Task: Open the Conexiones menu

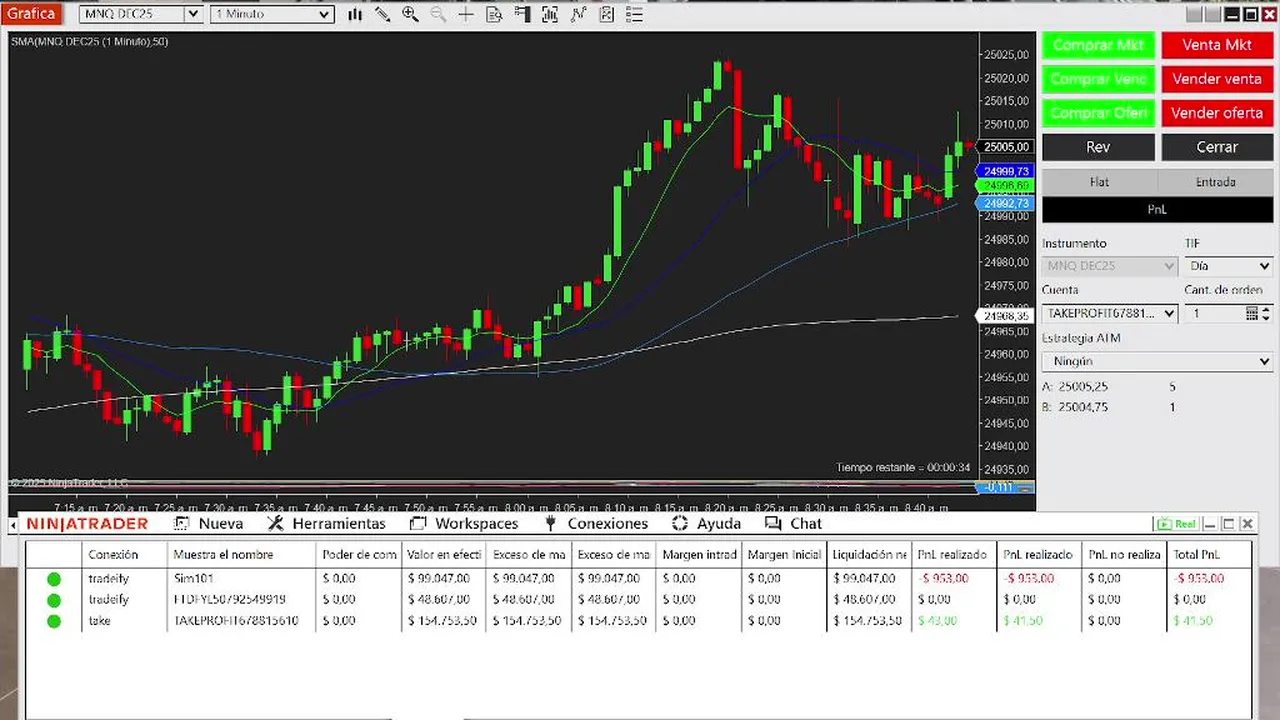Action: pyautogui.click(x=595, y=523)
